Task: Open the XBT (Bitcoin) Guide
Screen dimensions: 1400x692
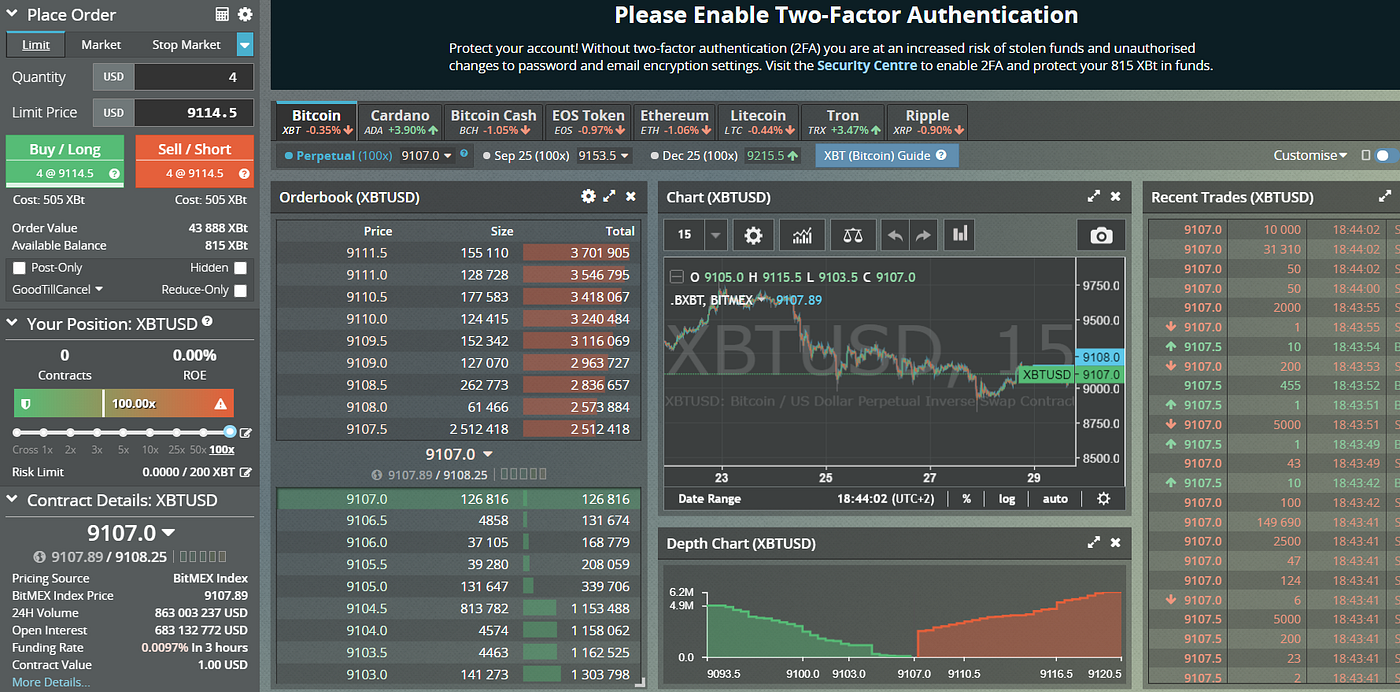Action: [x=887, y=155]
